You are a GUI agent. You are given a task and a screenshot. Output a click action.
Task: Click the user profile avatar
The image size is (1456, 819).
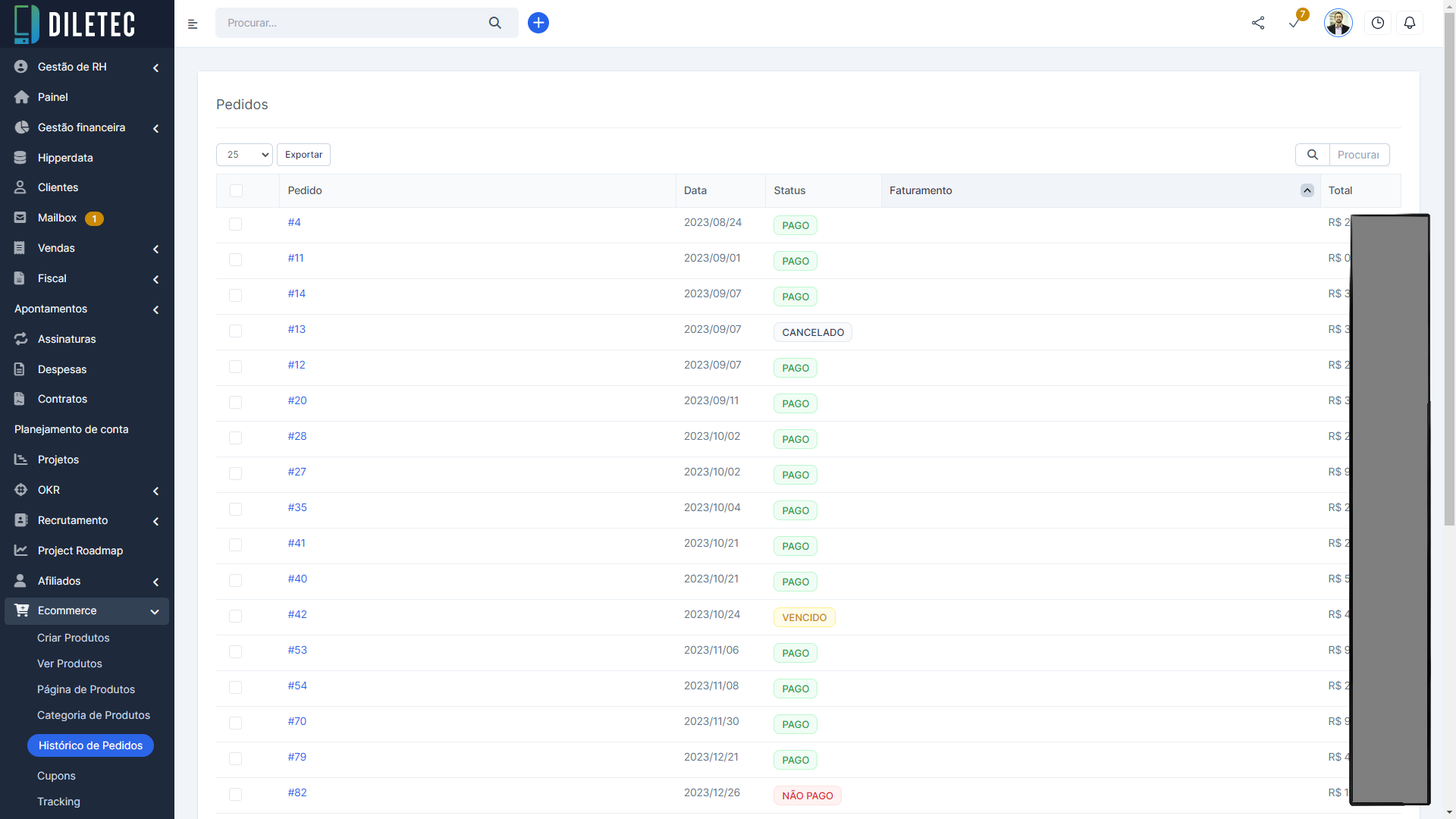(1338, 23)
